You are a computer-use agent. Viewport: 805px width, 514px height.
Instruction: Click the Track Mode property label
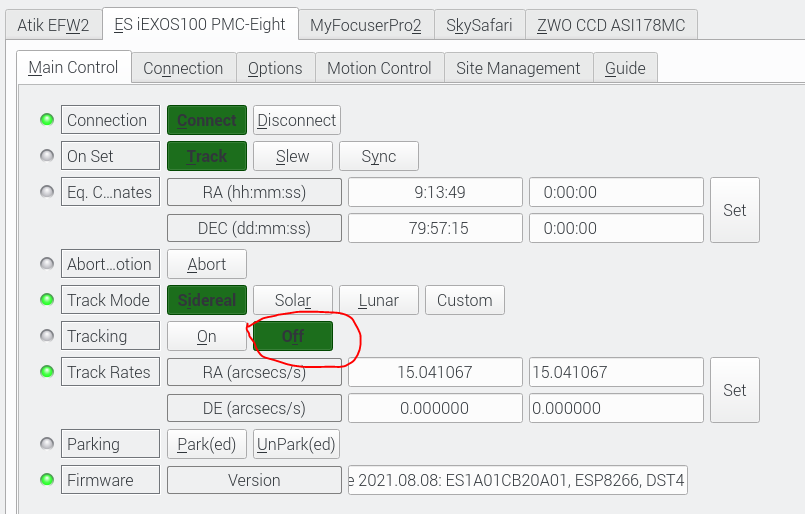tap(110, 300)
